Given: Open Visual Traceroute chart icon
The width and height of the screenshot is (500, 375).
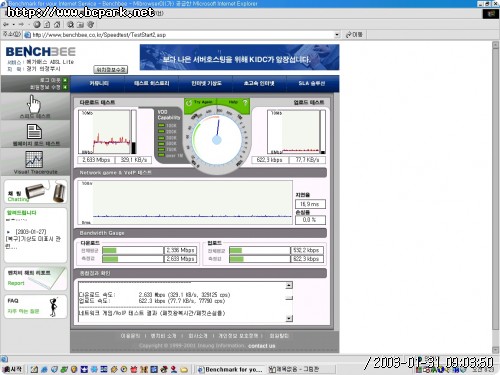Looking at the screenshot, I should coord(34,160).
